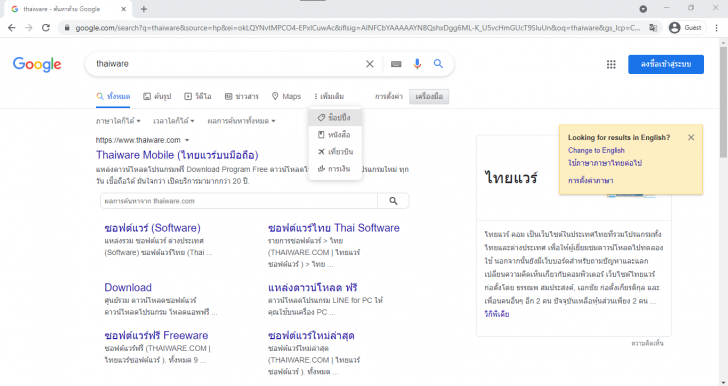Expand the ภาษาใดก็ได้ language filter
The height and width of the screenshot is (386, 728).
pos(118,121)
